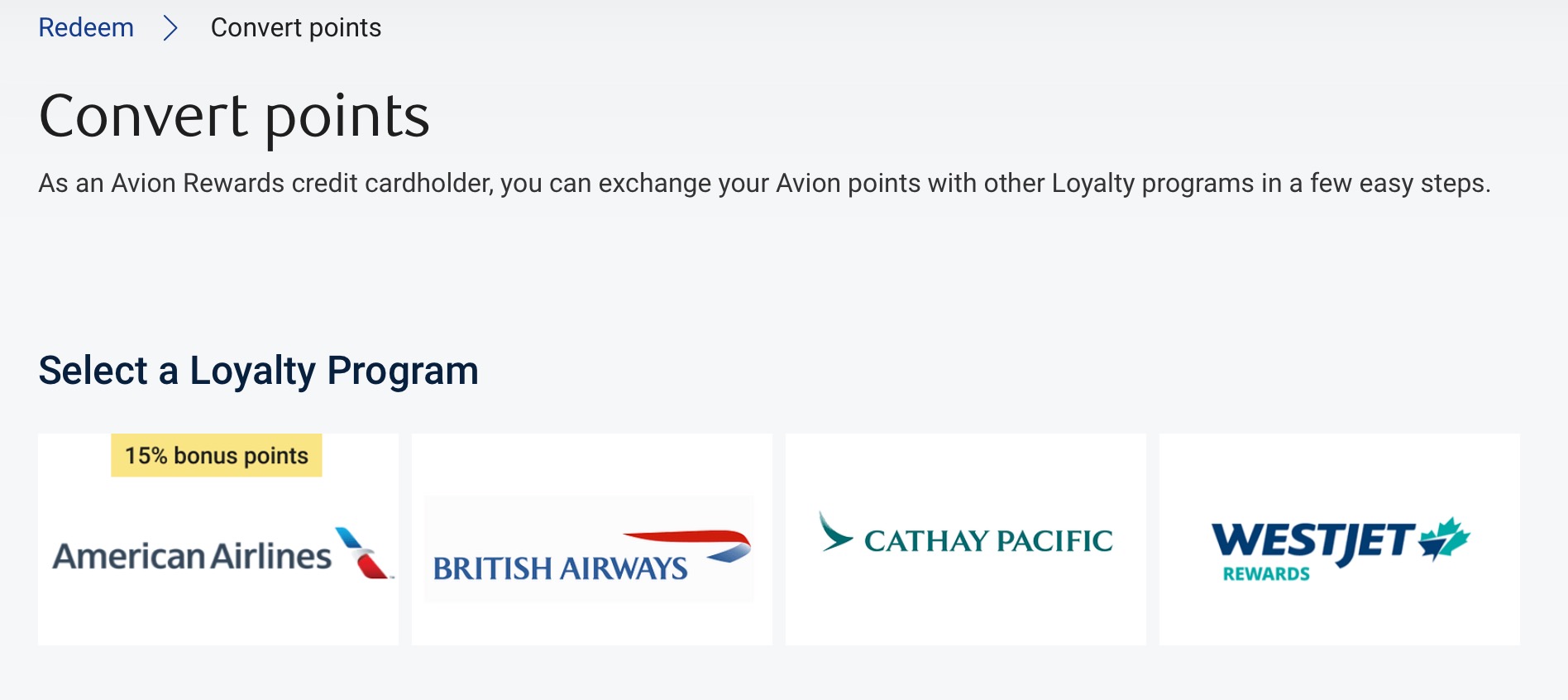Click the British Airways wordmark text

(560, 568)
